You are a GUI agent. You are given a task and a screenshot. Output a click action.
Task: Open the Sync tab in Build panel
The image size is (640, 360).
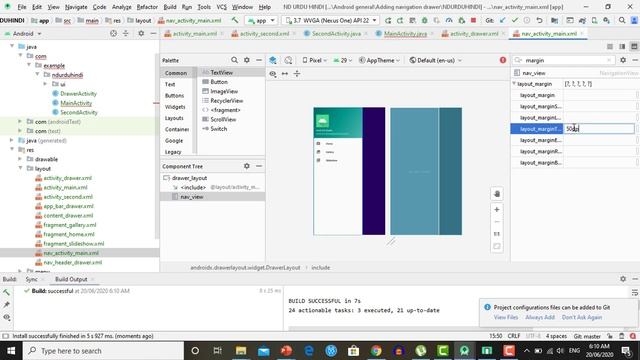(31, 279)
